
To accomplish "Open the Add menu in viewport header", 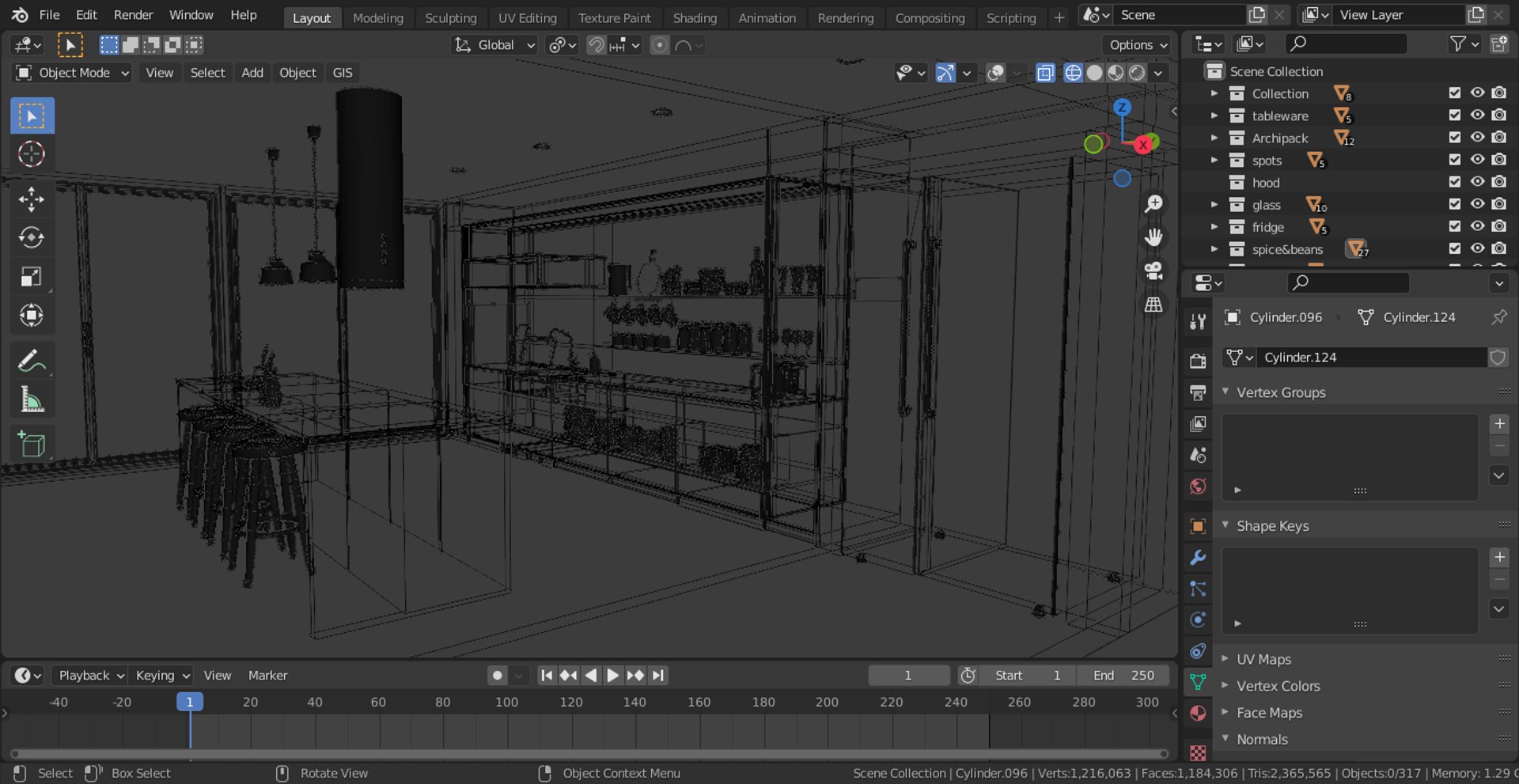I will tap(252, 73).
